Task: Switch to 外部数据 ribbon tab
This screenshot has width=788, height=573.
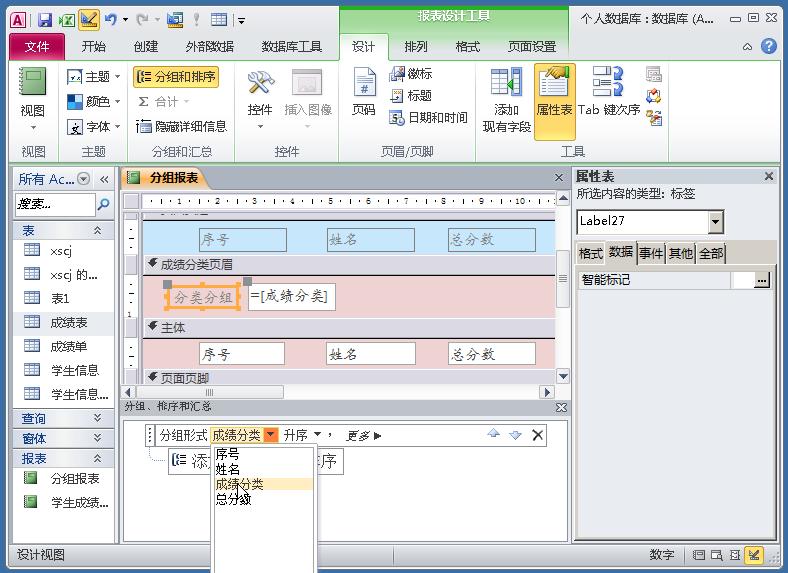Action: point(210,47)
